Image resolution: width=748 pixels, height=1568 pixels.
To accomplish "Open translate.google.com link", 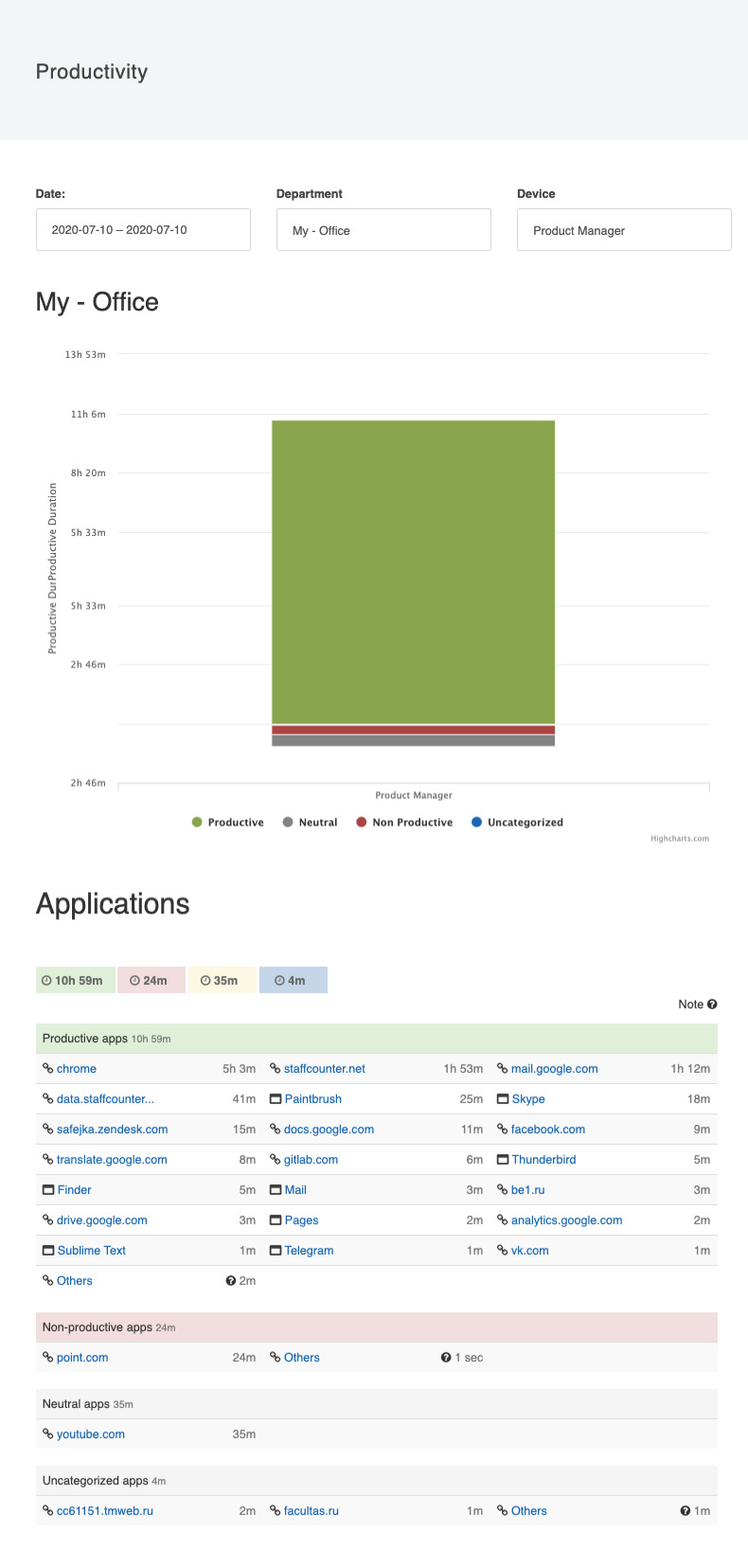I will pyautogui.click(x=112, y=1160).
